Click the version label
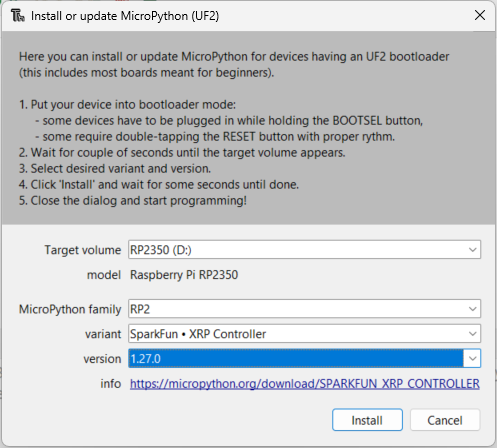Image resolution: width=497 pixels, height=448 pixels. click(102, 359)
